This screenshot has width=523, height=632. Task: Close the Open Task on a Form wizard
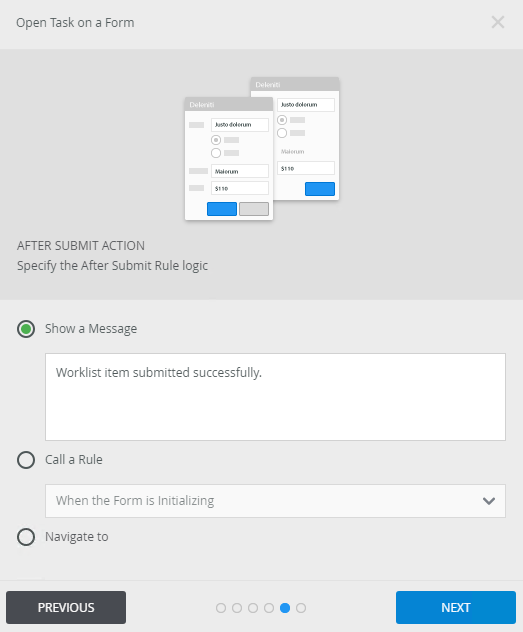tap(498, 22)
